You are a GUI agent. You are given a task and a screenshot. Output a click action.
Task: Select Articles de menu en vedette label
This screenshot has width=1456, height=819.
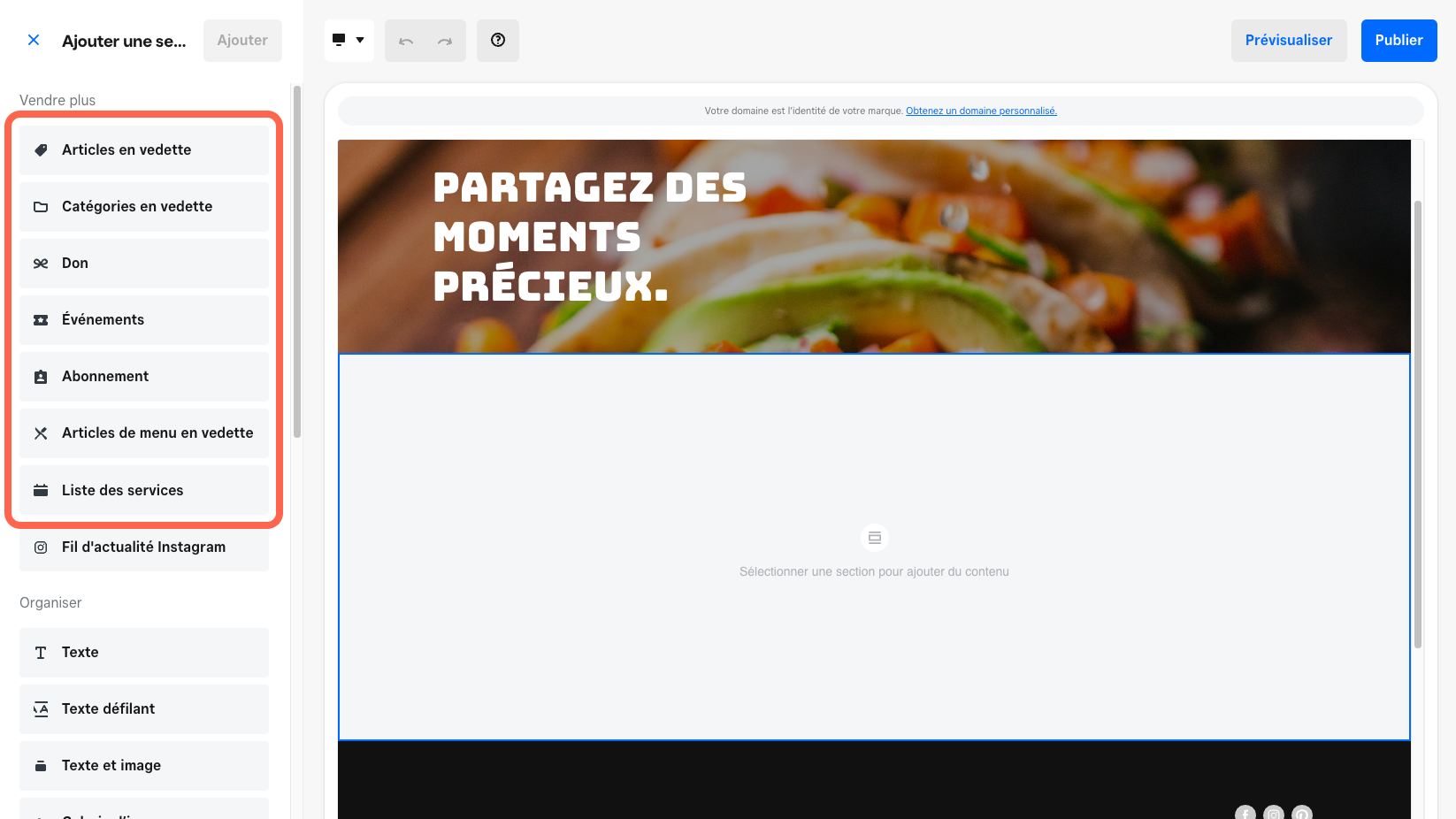pos(157,433)
